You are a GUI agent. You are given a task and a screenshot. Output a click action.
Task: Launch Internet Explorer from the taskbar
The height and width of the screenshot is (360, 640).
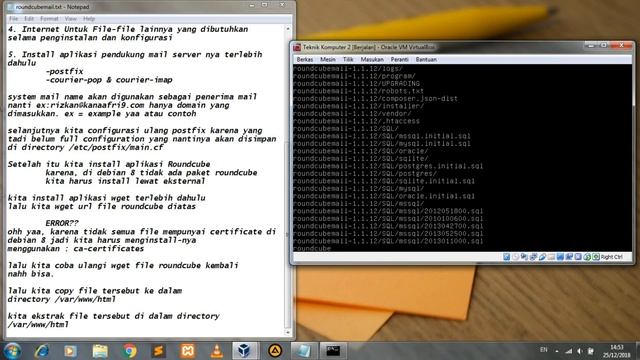click(x=41, y=351)
